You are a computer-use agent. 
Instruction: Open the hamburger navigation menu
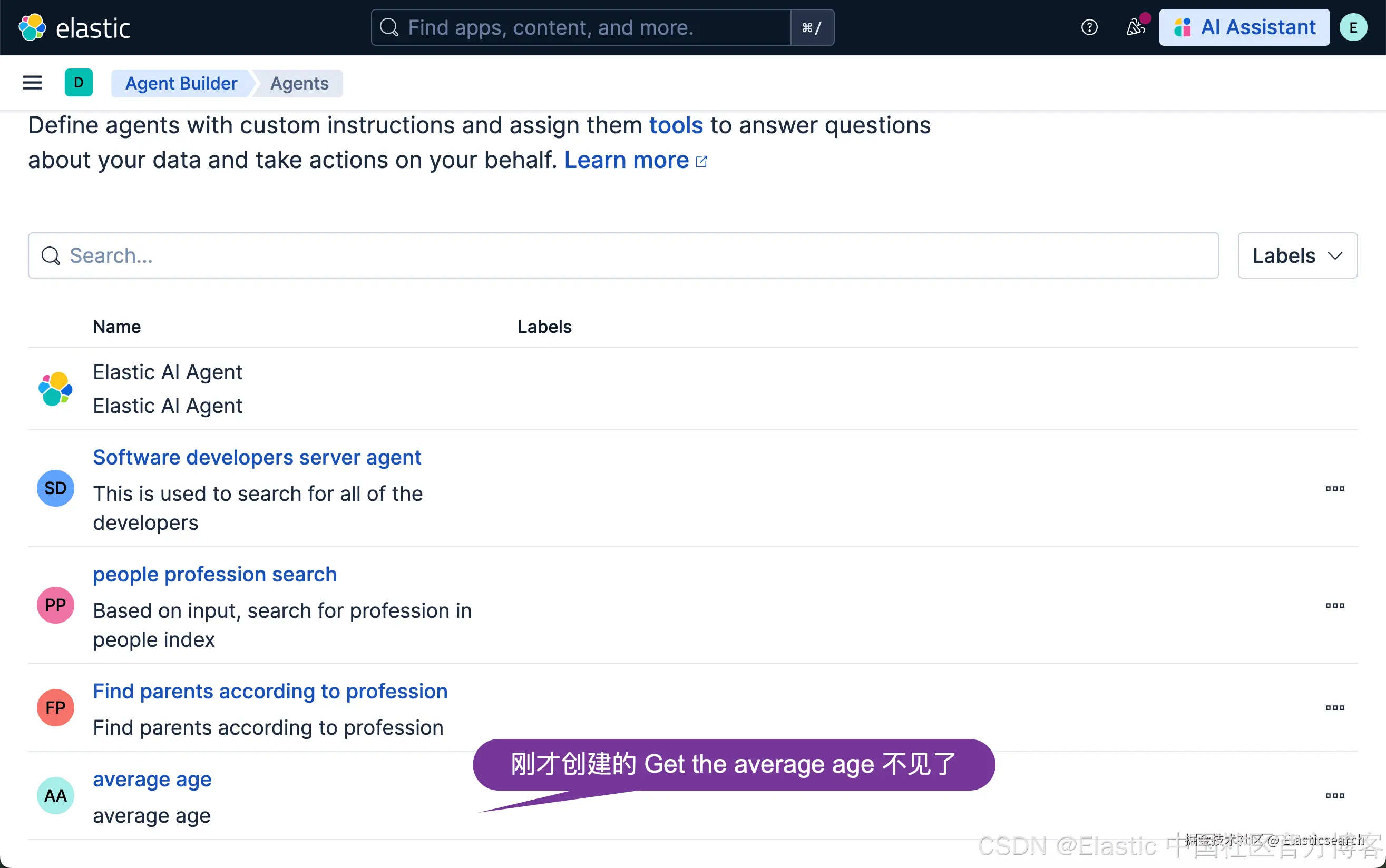(32, 83)
